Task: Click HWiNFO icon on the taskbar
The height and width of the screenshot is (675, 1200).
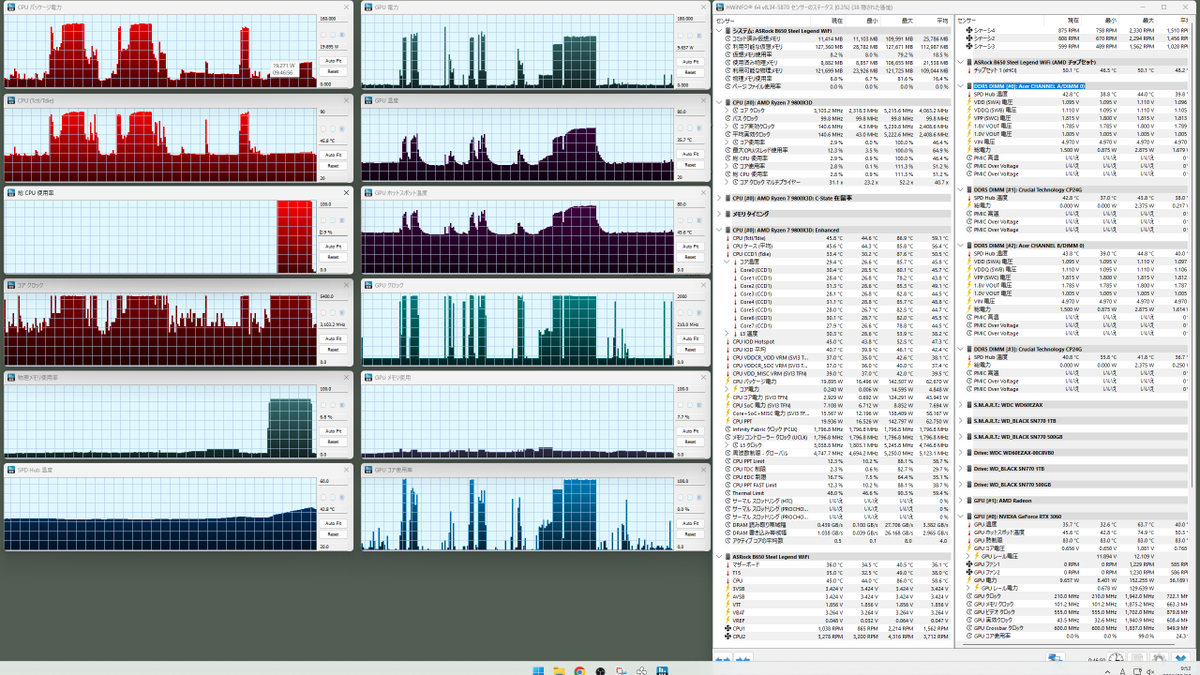Action: [662, 671]
